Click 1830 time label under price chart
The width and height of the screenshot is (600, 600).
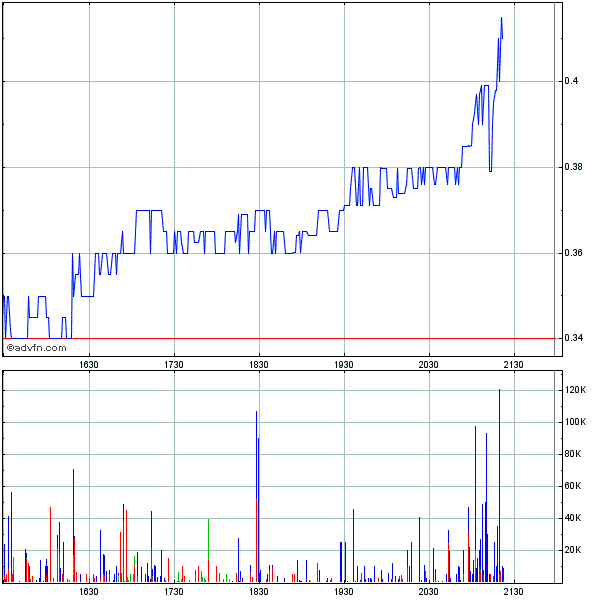point(259,365)
